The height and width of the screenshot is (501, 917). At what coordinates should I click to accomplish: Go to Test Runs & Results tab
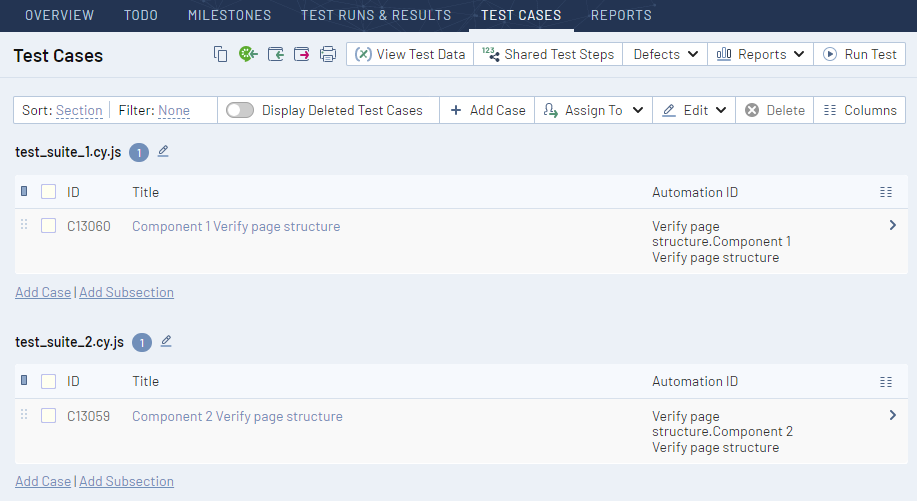pyautogui.click(x=376, y=15)
